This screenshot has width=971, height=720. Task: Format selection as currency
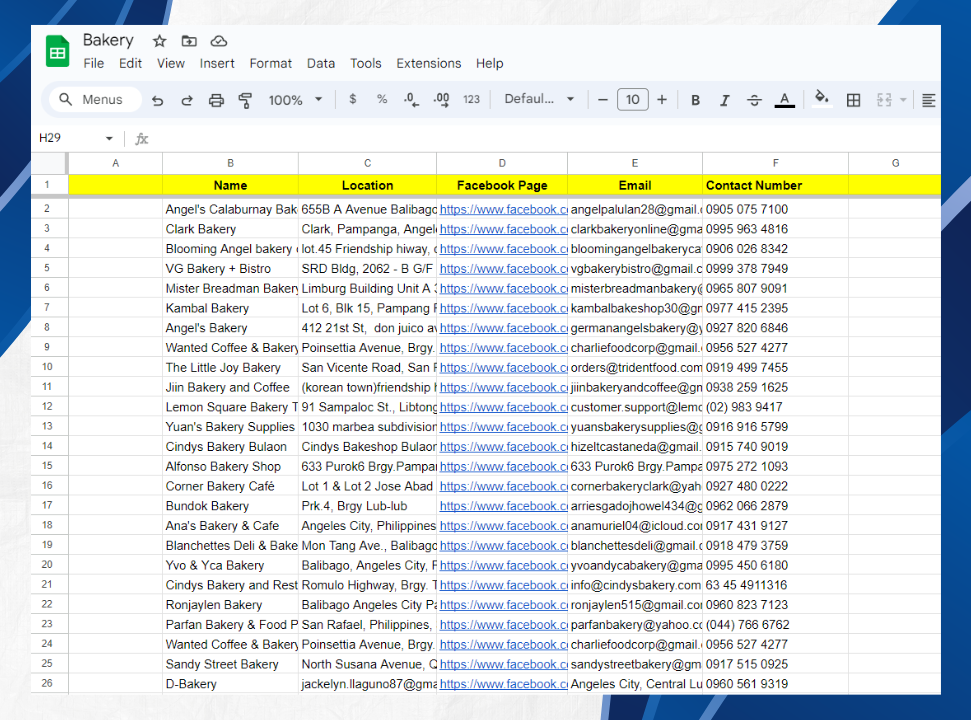[x=354, y=99]
